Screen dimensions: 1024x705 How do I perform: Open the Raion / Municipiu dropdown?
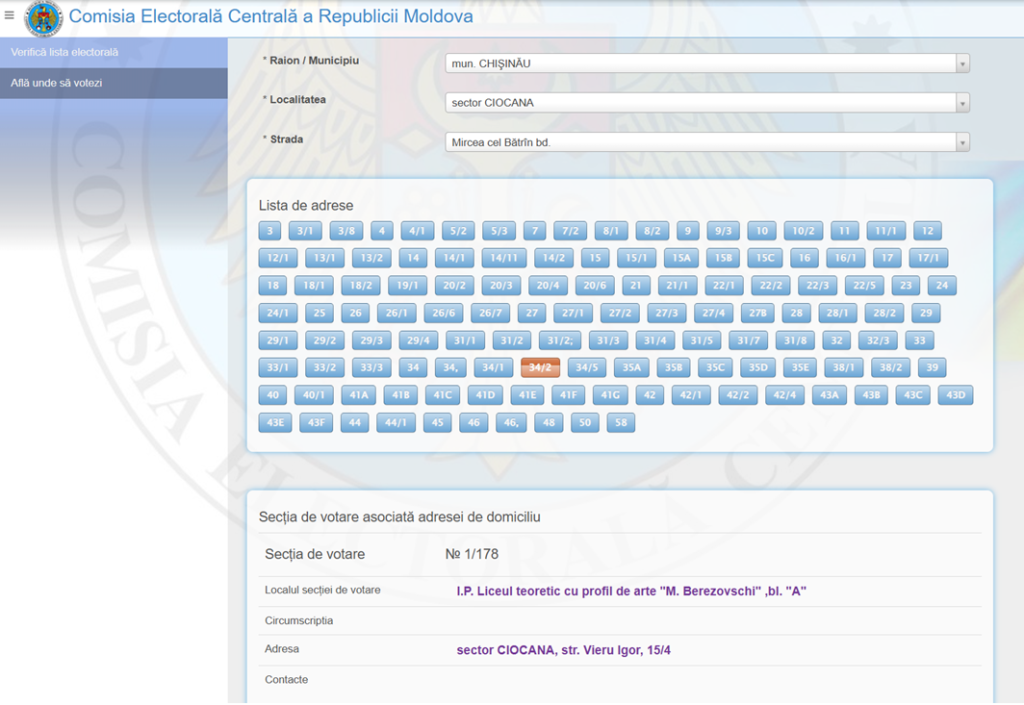[706, 64]
